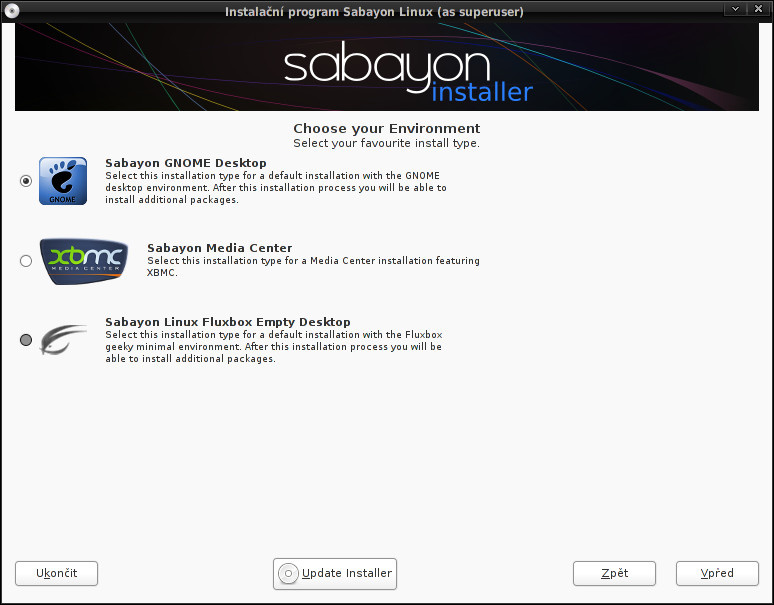Click the Update Installer button
The image size is (774, 605).
335,574
